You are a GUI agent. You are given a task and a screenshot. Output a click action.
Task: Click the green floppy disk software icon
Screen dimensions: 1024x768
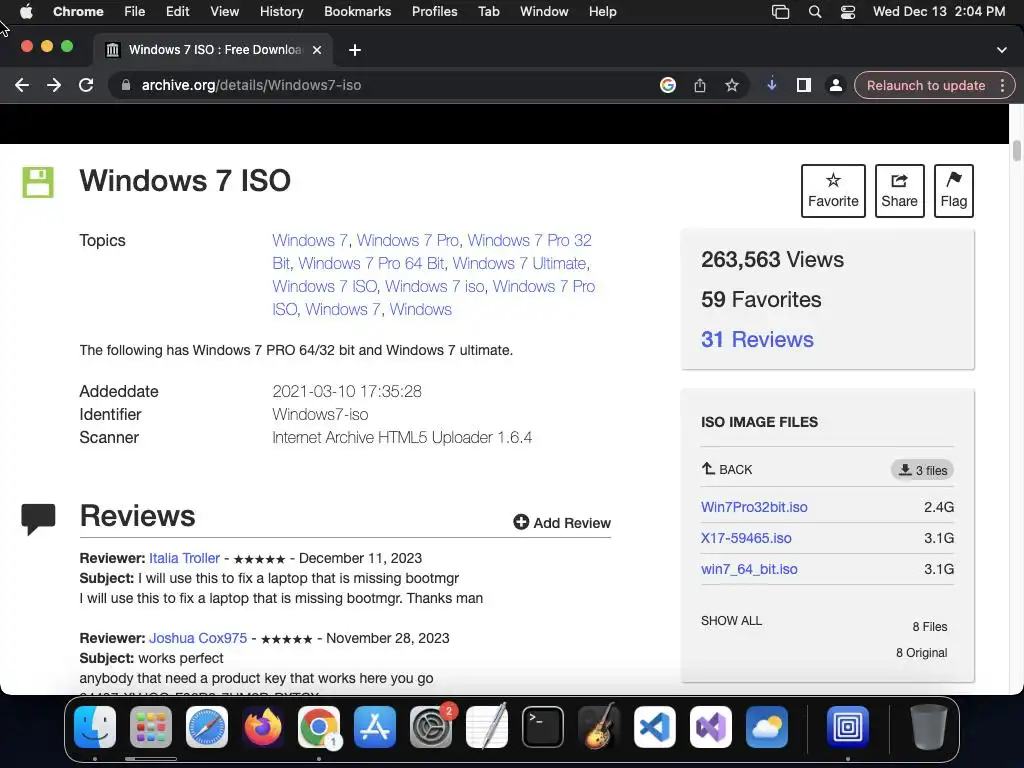click(38, 182)
